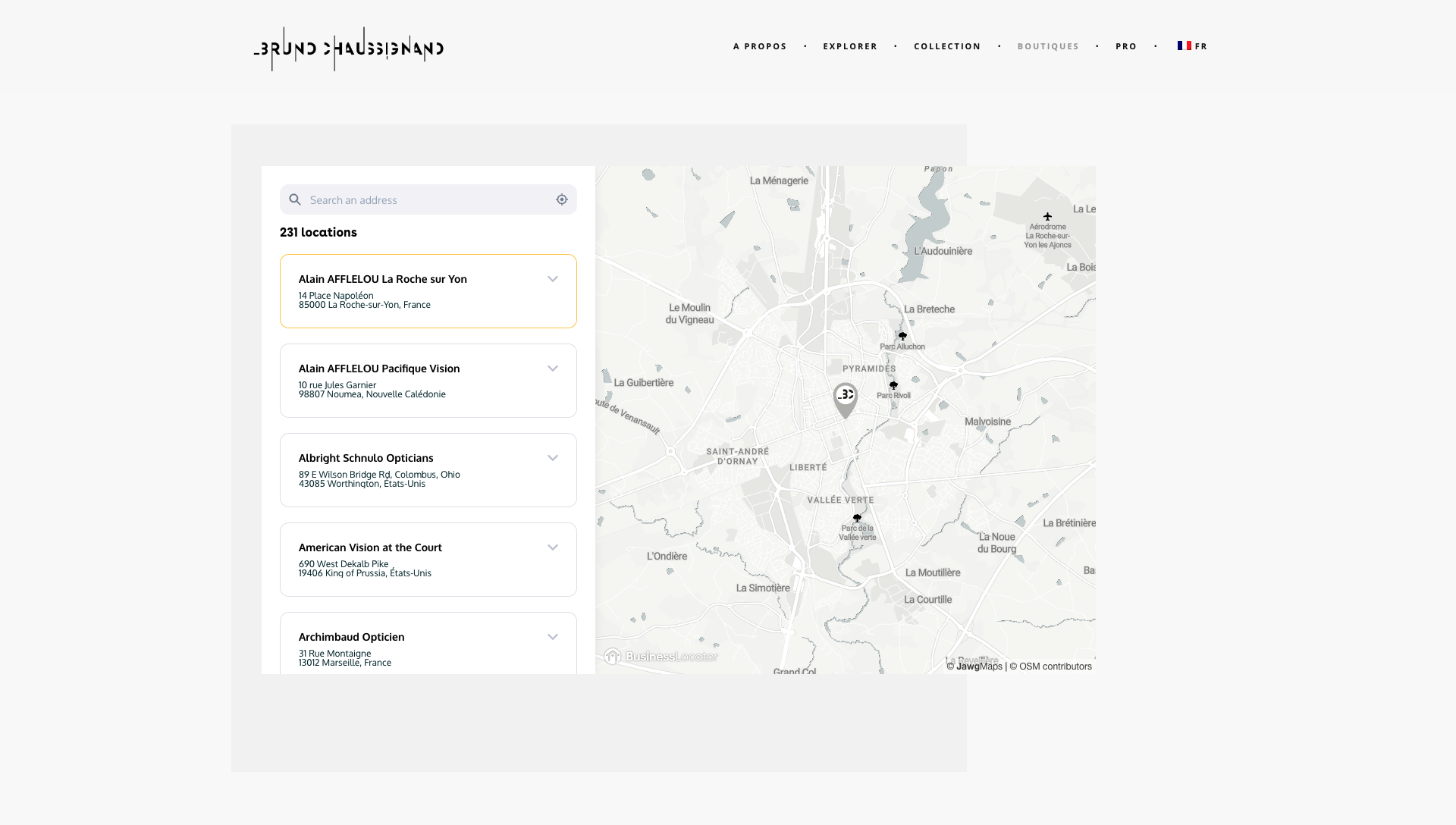The image size is (1456, 825).
Task: Select the Albright Schnulo Opticians title
Action: coord(366,458)
